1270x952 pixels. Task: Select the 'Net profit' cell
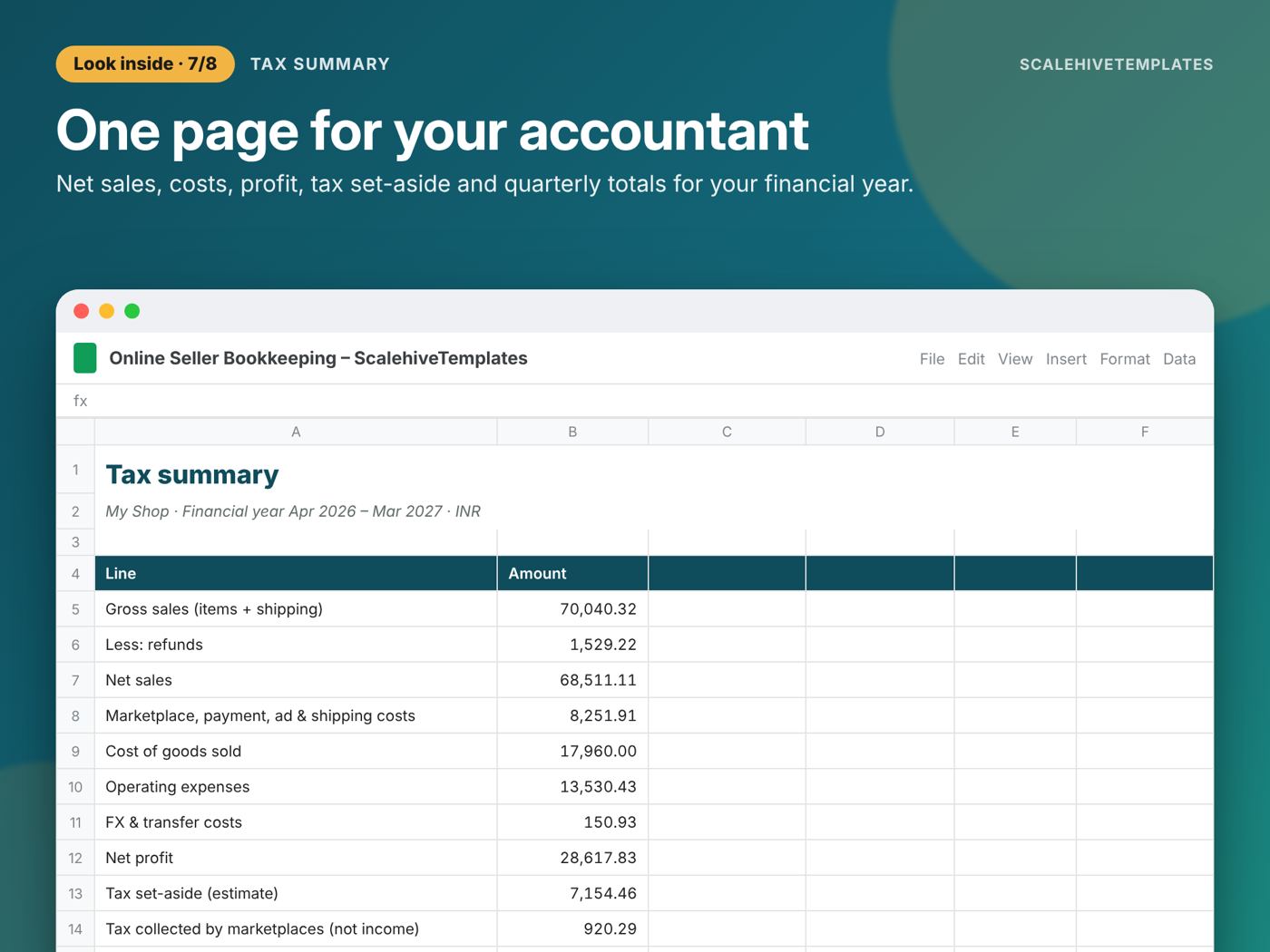296,858
